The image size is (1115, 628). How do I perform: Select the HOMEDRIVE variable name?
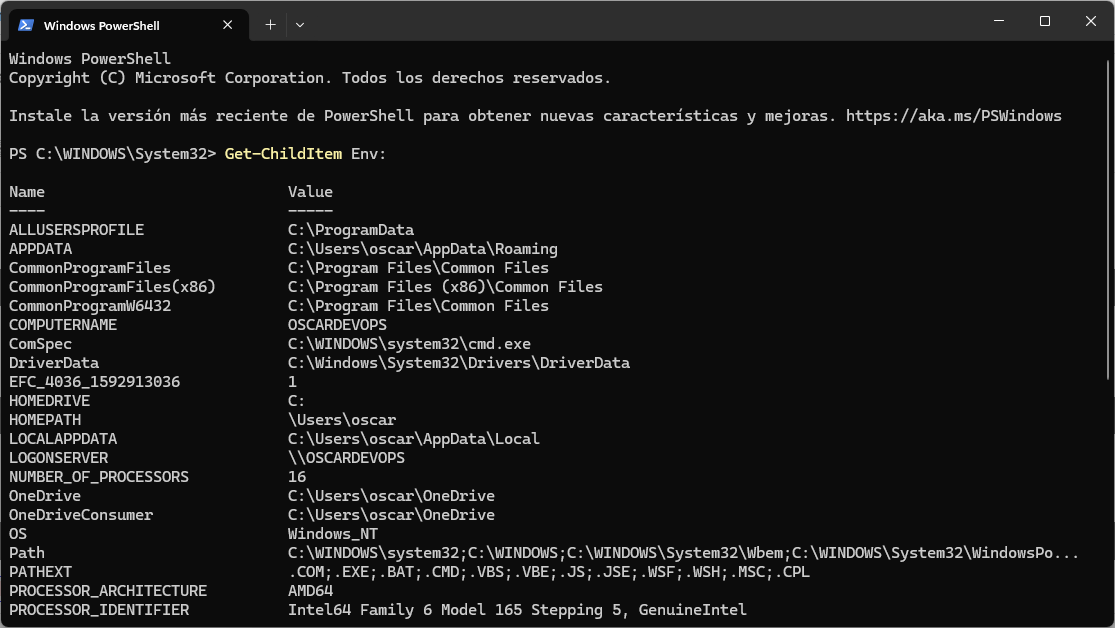49,401
